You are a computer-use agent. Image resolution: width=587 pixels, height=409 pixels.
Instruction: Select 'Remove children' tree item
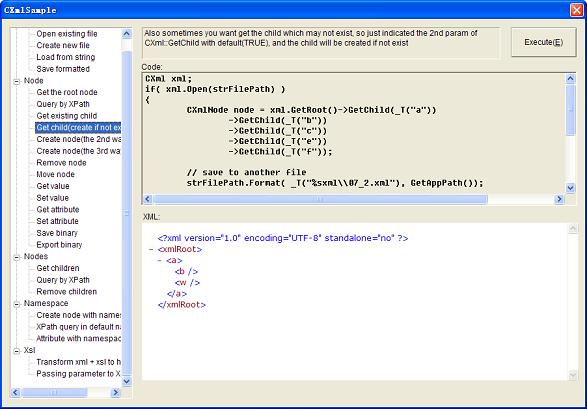pos(67,292)
